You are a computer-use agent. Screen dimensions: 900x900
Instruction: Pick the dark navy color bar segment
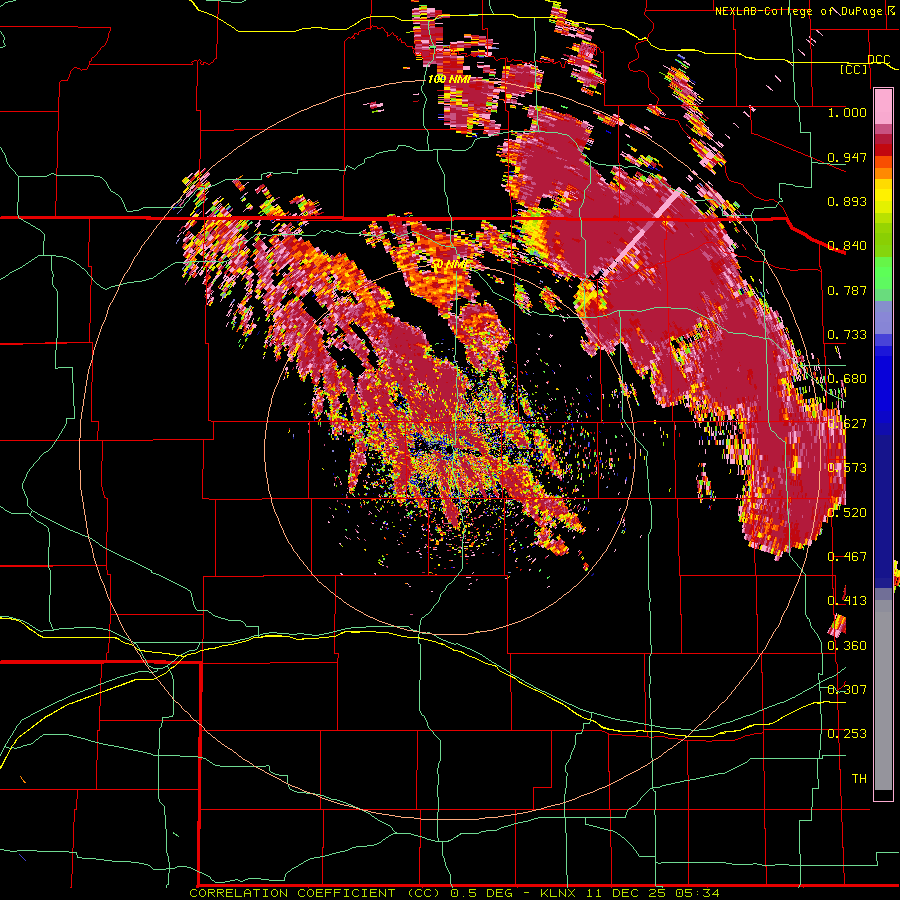(x=883, y=505)
